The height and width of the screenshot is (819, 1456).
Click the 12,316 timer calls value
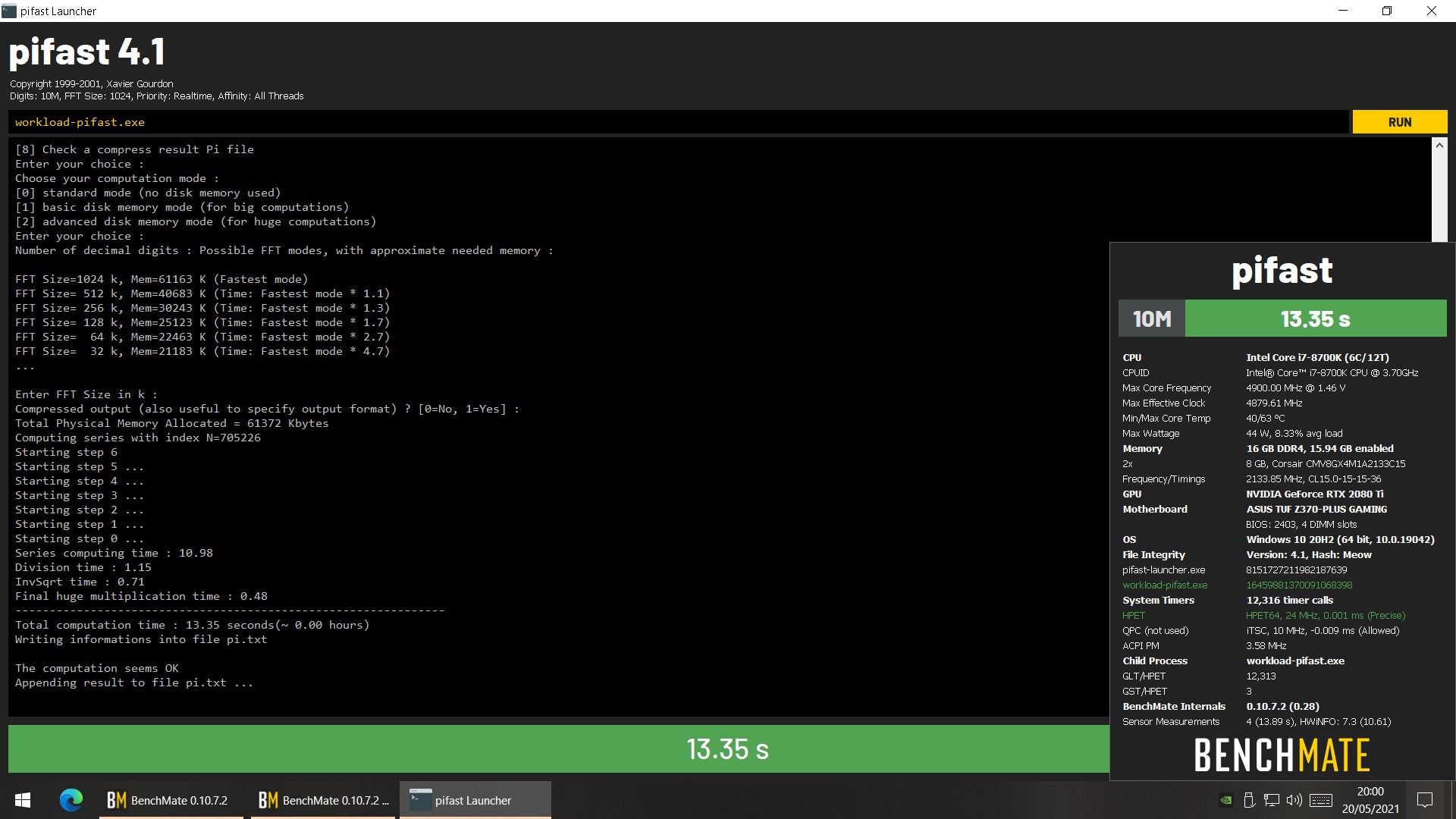(1289, 600)
